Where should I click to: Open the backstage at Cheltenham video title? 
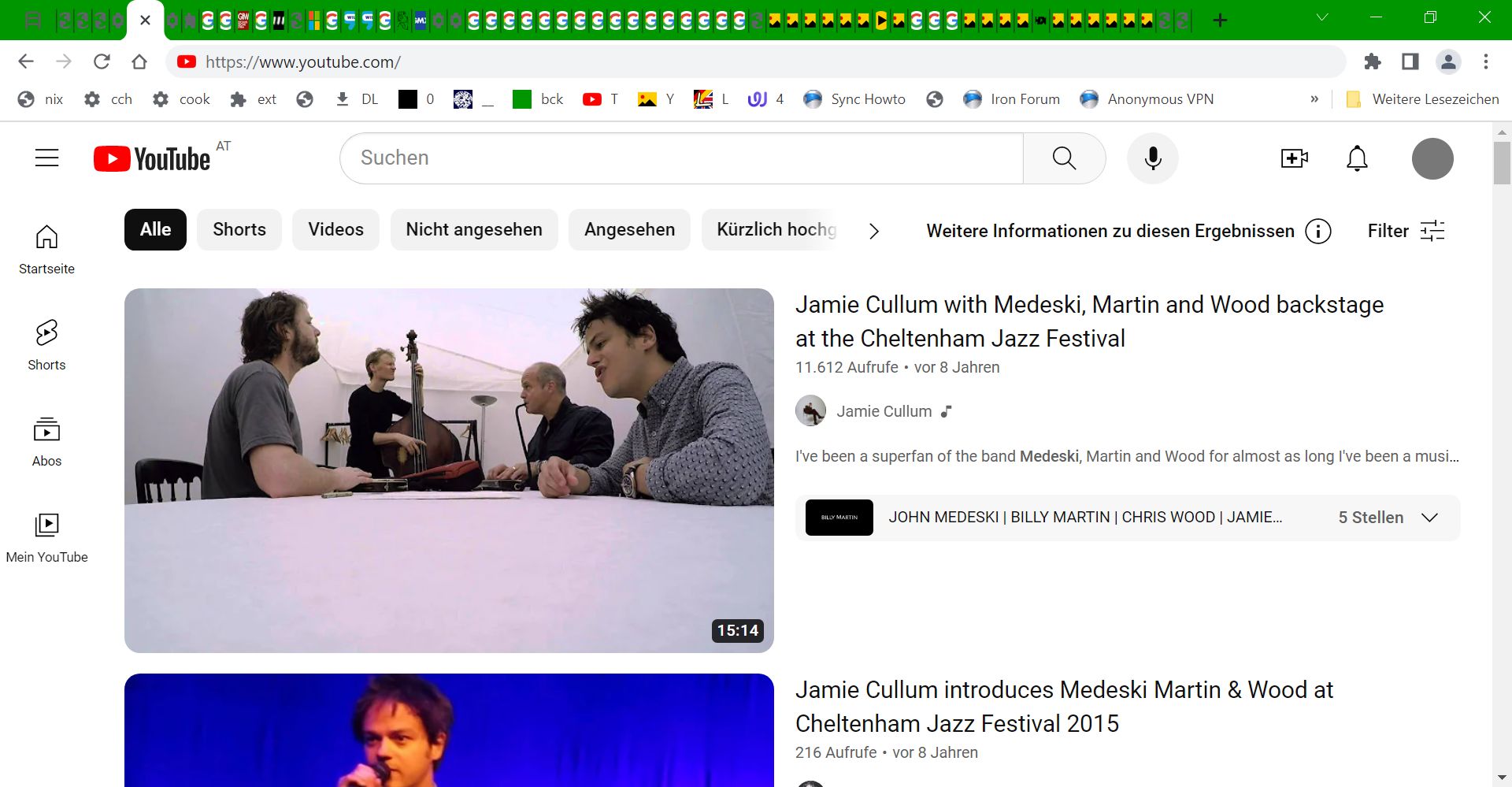click(1089, 321)
